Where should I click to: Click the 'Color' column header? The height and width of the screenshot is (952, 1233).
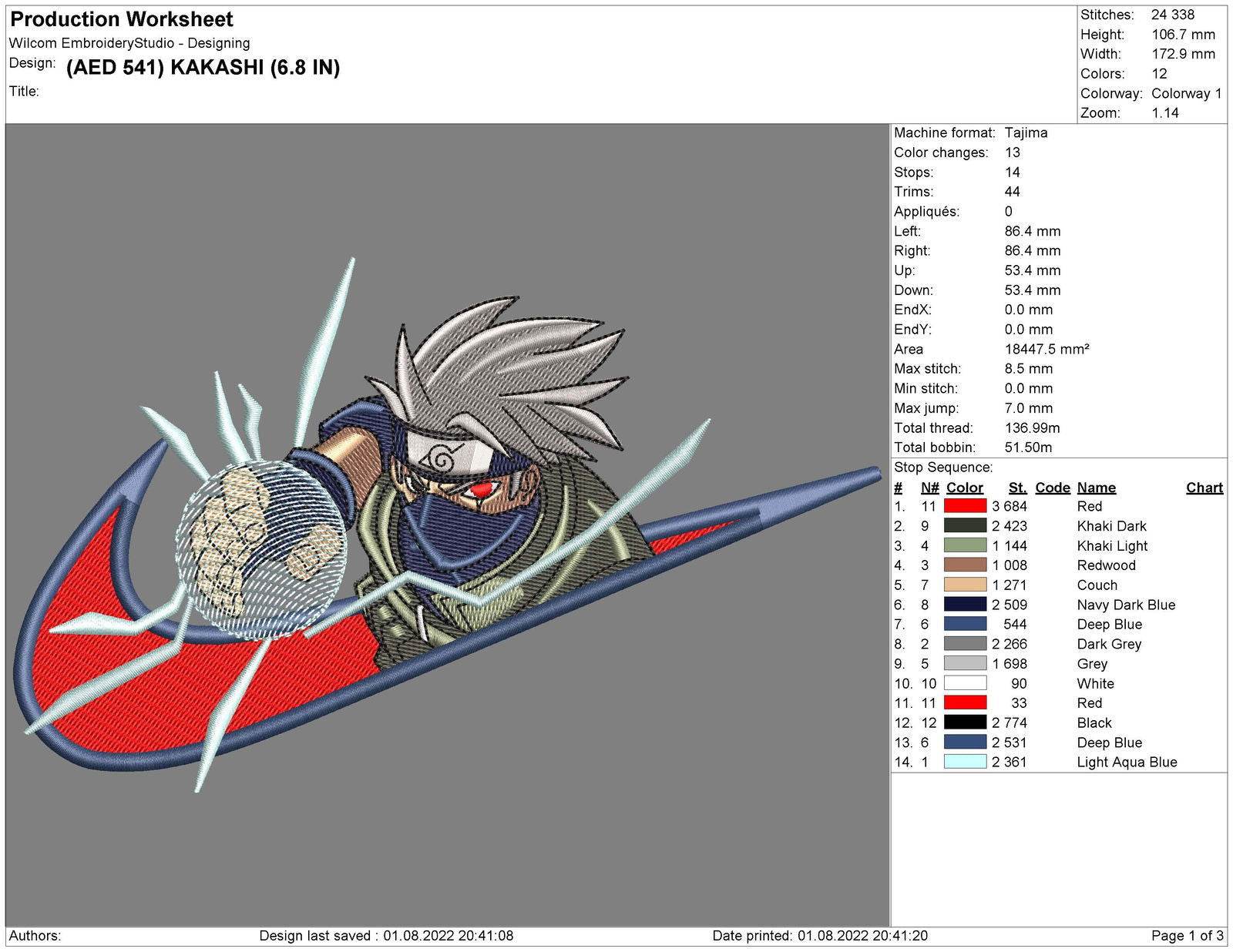tap(965, 488)
